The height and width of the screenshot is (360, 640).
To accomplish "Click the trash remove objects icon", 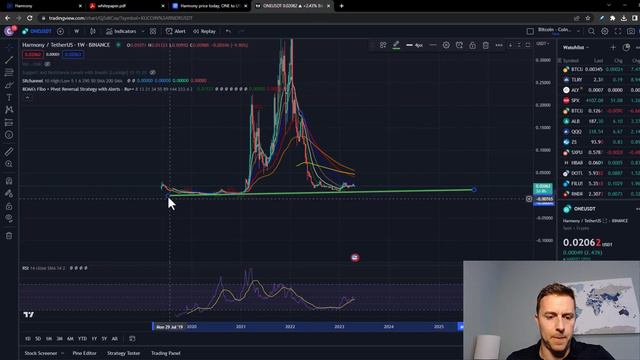I will tap(9, 236).
